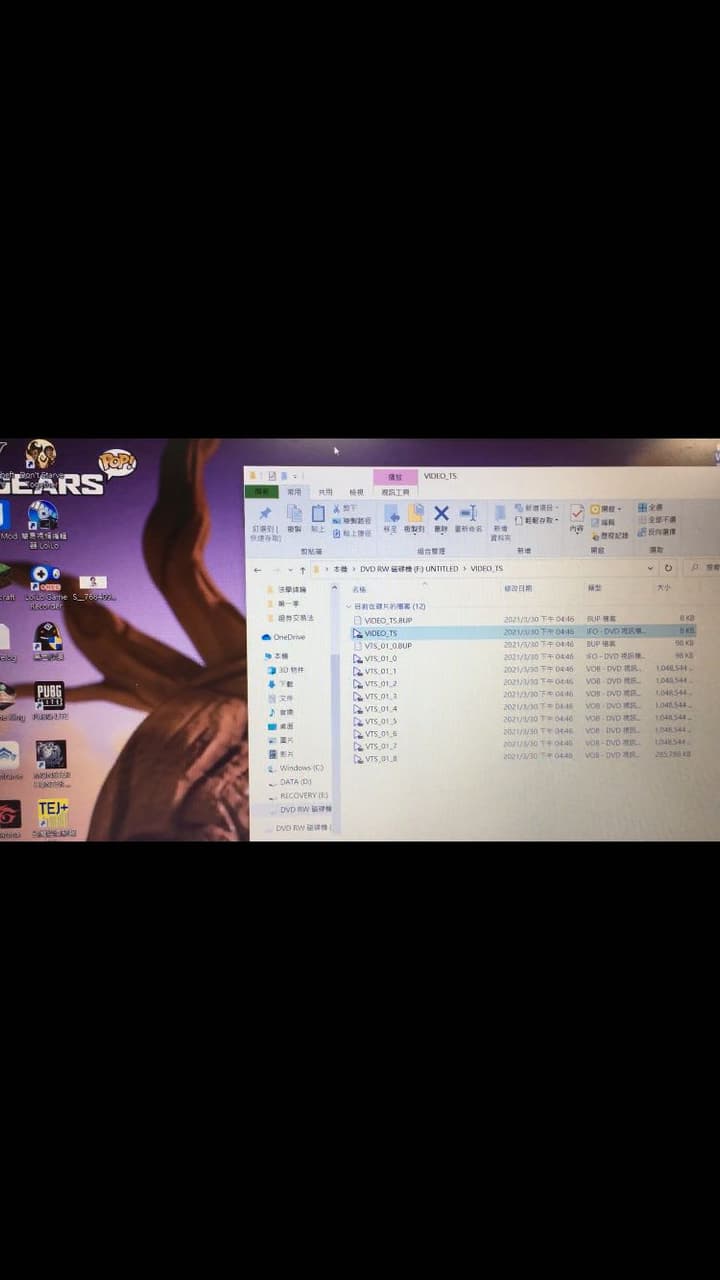
Task: Collapse the files currently on disc group
Action: (349, 606)
